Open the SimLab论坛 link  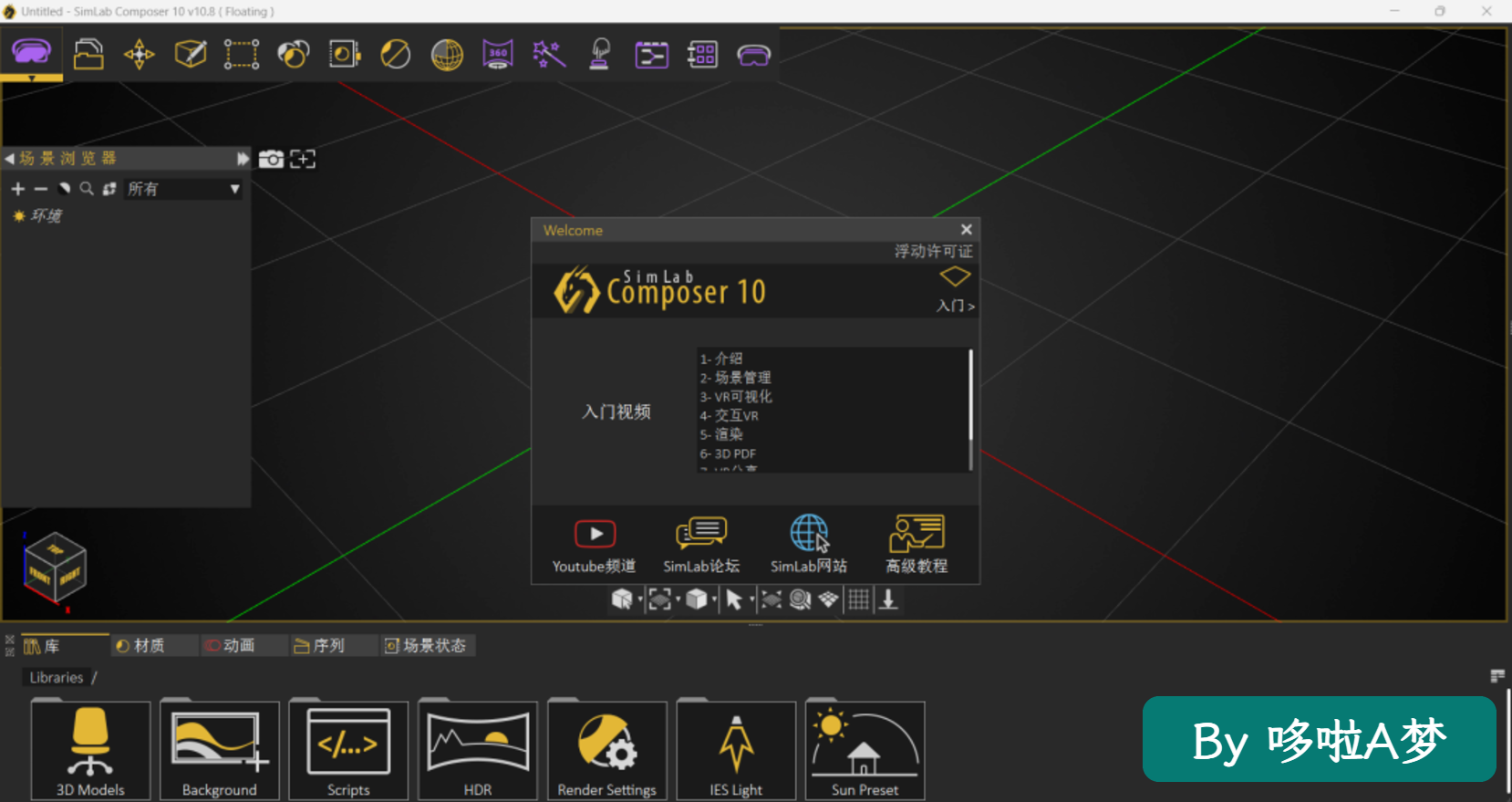click(701, 546)
